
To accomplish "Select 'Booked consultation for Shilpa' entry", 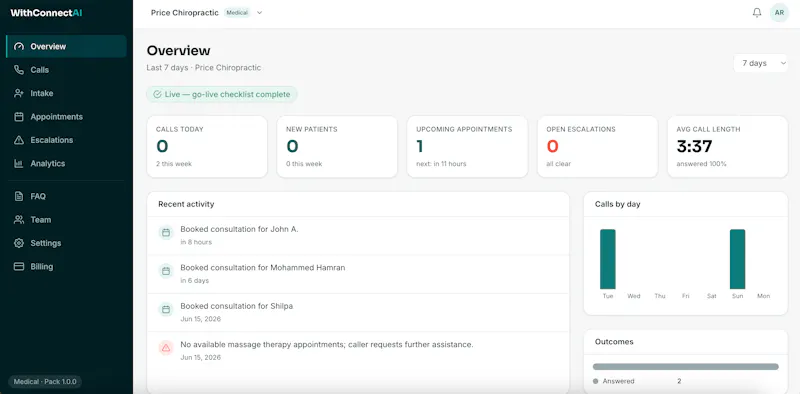I will [358, 312].
